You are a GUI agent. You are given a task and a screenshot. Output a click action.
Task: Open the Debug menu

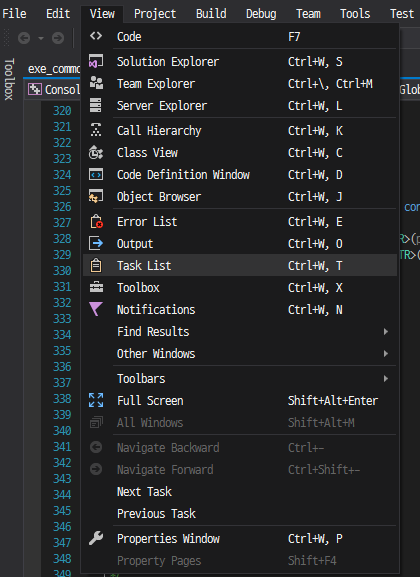261,14
